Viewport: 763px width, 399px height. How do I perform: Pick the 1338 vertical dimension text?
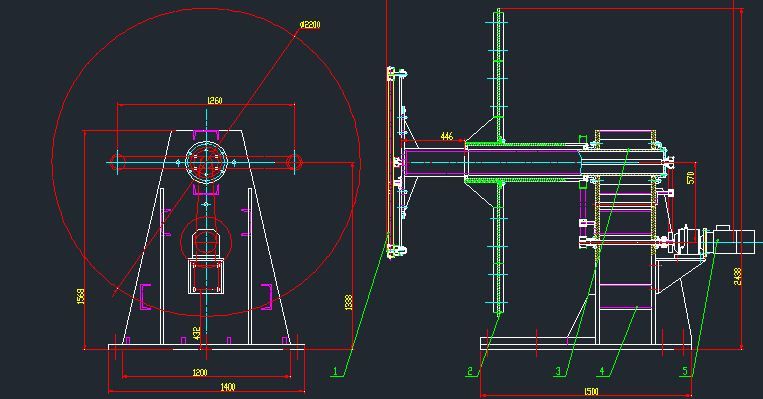click(x=348, y=302)
